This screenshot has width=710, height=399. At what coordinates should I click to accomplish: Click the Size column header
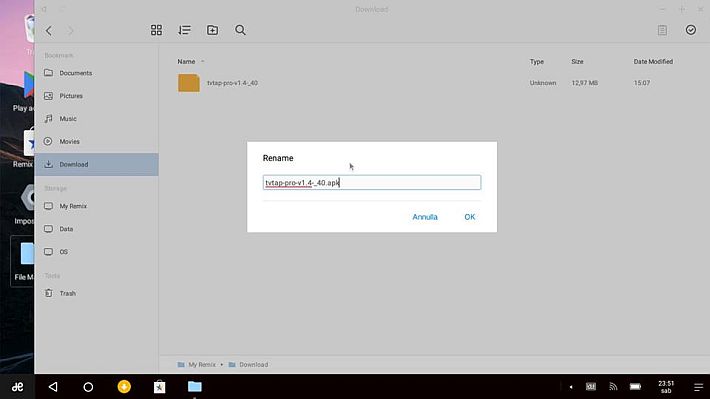click(x=577, y=62)
